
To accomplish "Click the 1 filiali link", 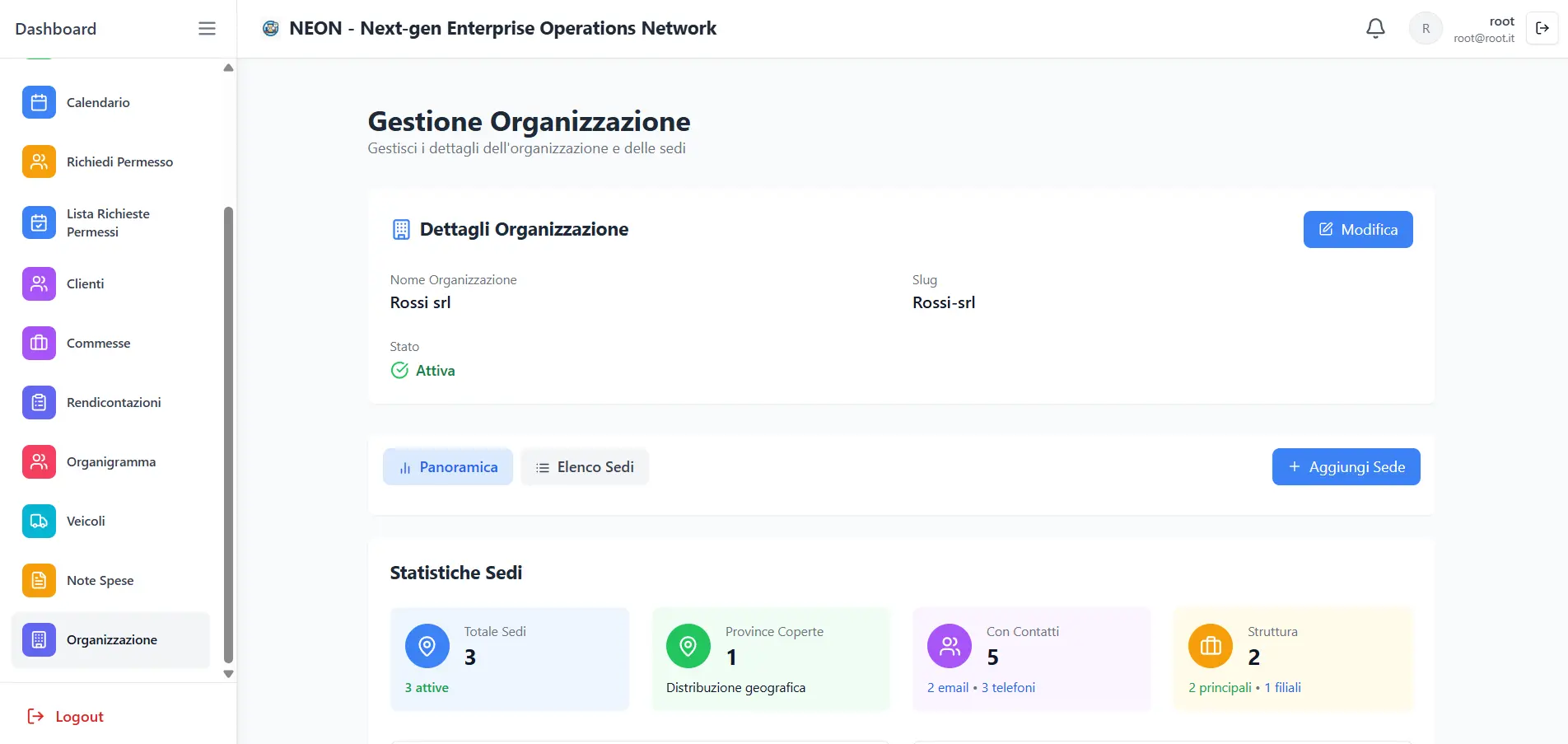I will 1282,687.
